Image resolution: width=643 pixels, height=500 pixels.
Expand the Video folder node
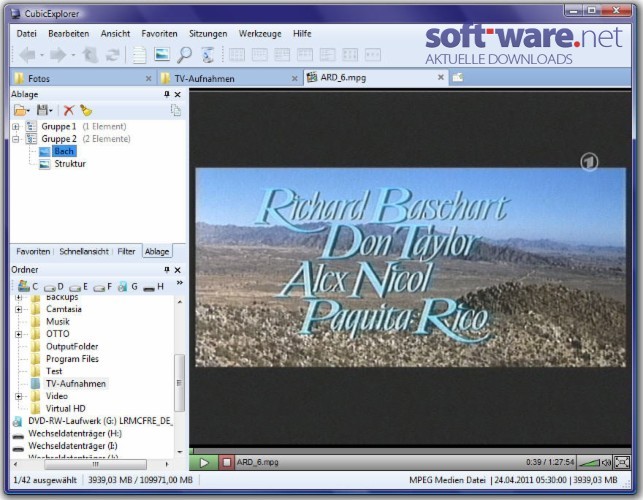pyautogui.click(x=18, y=396)
